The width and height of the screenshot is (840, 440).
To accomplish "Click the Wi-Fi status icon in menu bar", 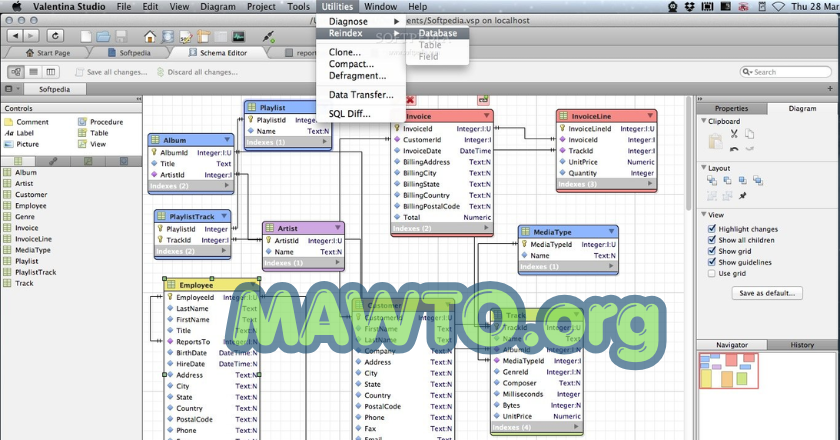I will pos(778,6).
